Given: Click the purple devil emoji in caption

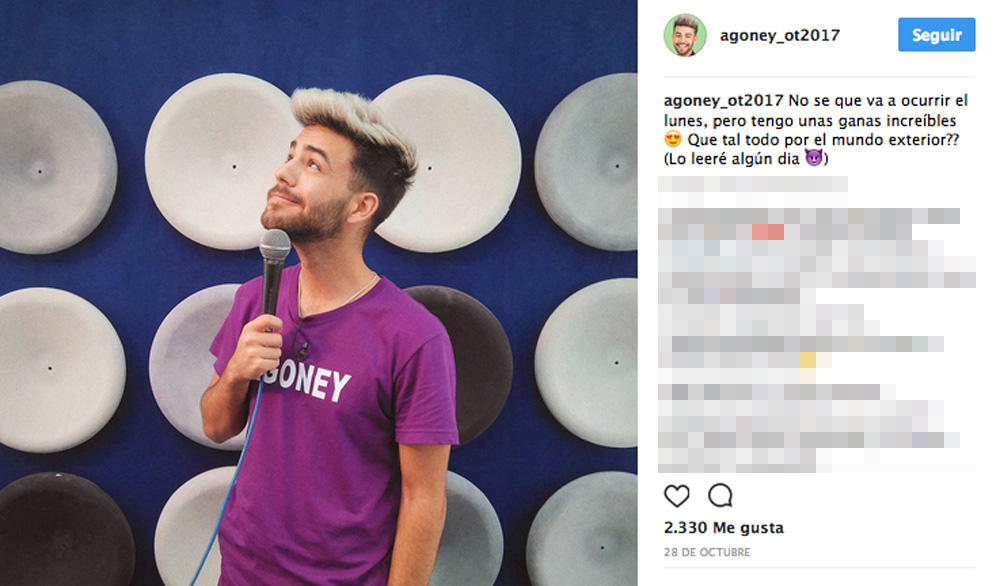Looking at the screenshot, I should (x=813, y=157).
